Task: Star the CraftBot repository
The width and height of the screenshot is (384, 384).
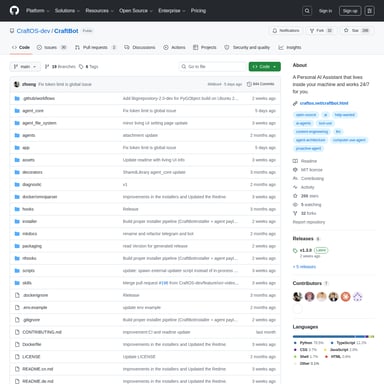Action: 356,30
